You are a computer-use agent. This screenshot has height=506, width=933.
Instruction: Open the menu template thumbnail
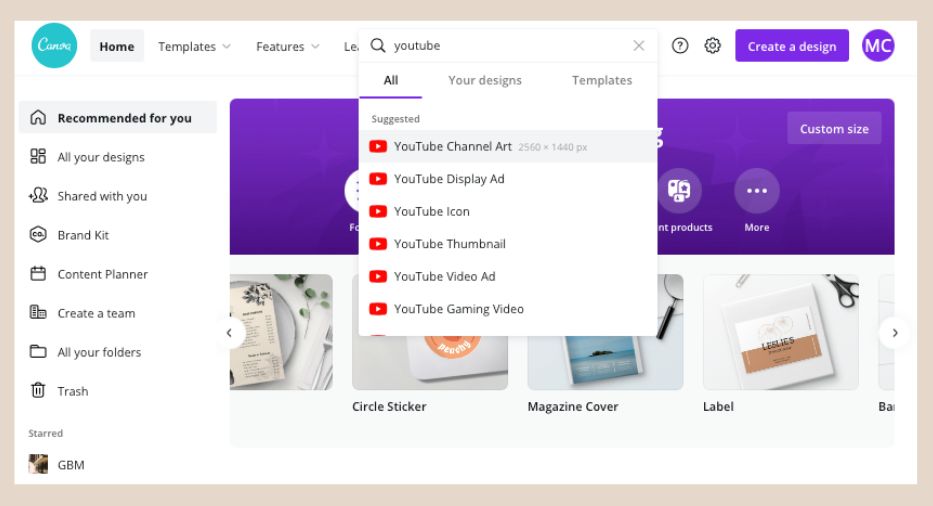click(281, 332)
